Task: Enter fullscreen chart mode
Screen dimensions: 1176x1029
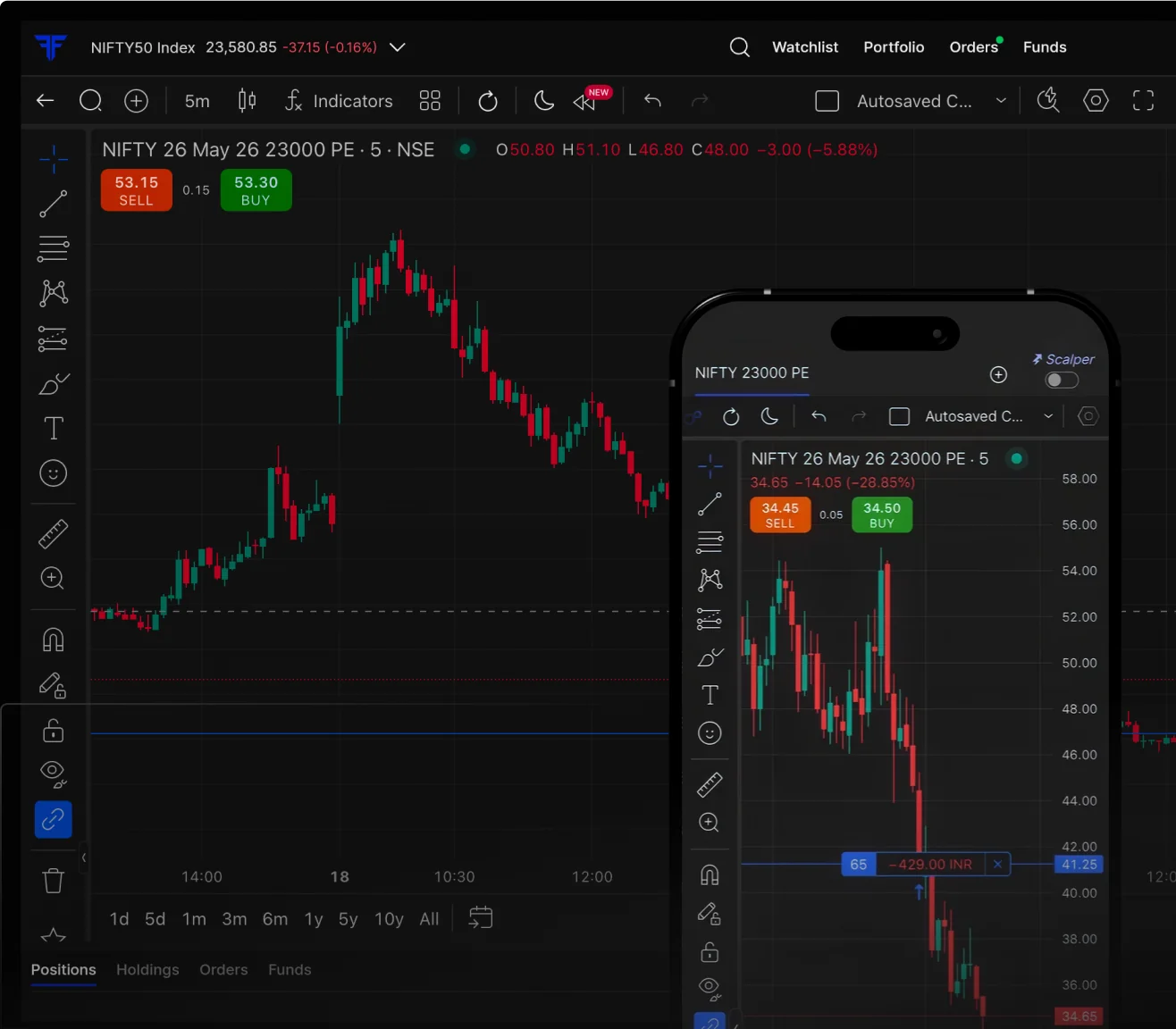Action: point(1143,101)
